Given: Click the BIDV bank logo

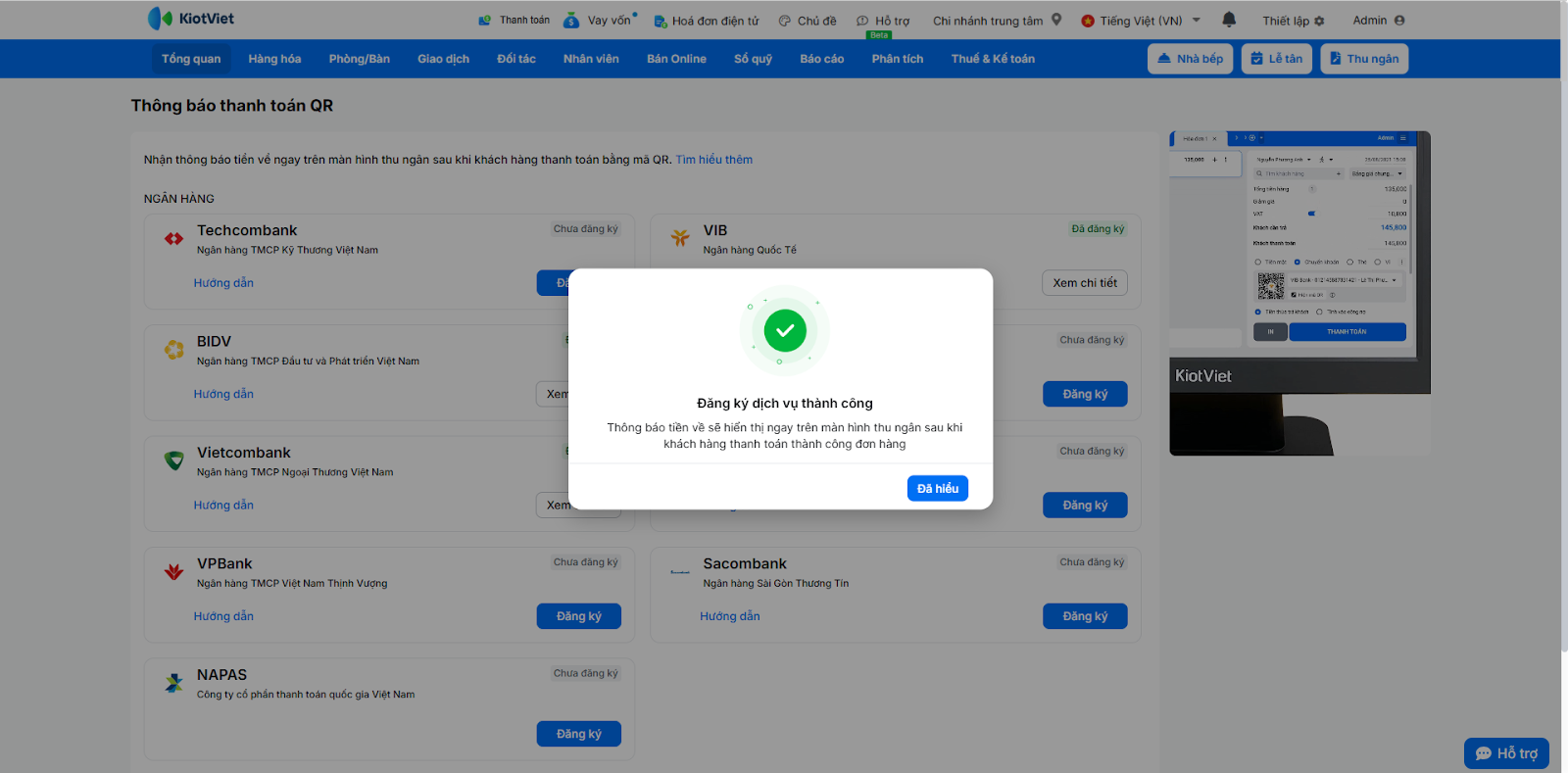Looking at the screenshot, I should [x=174, y=350].
